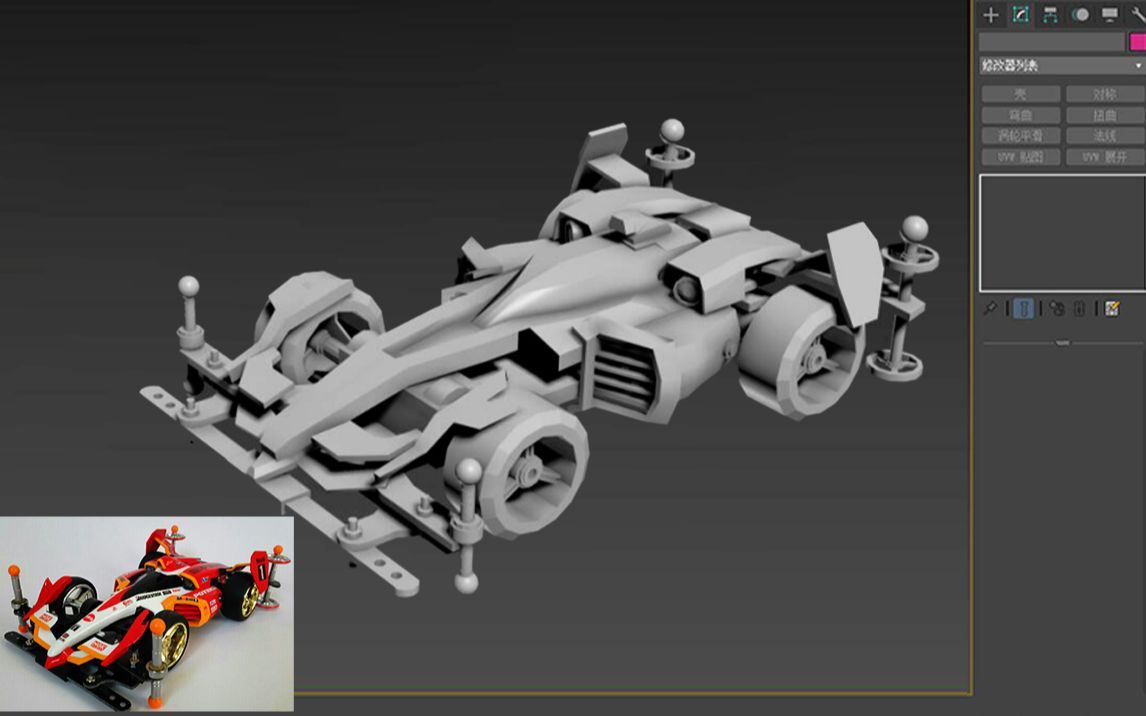The height and width of the screenshot is (716, 1146).
Task: Open the Utilities panel
Action: pos(1139,15)
